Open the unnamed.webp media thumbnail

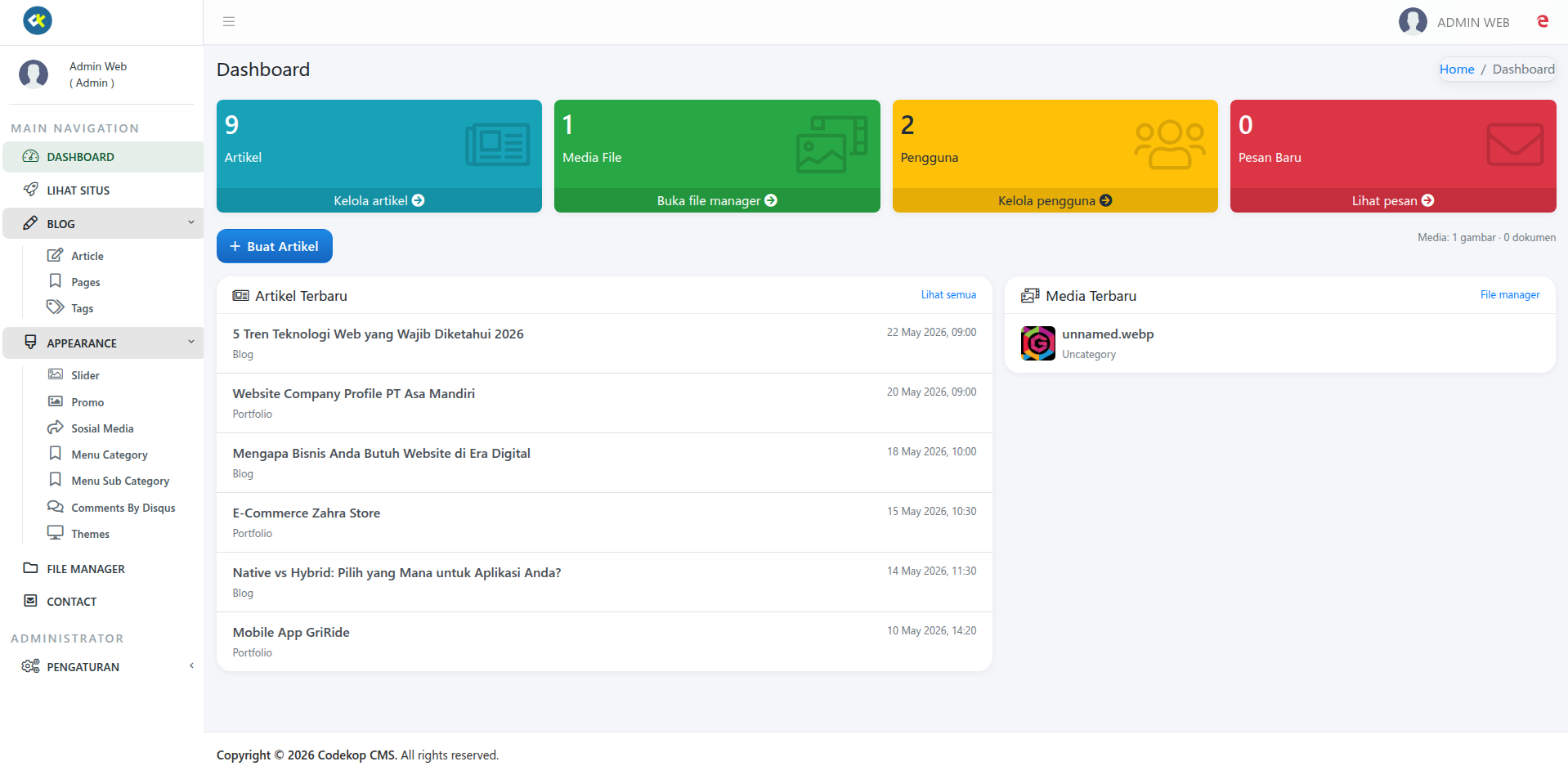(1038, 343)
